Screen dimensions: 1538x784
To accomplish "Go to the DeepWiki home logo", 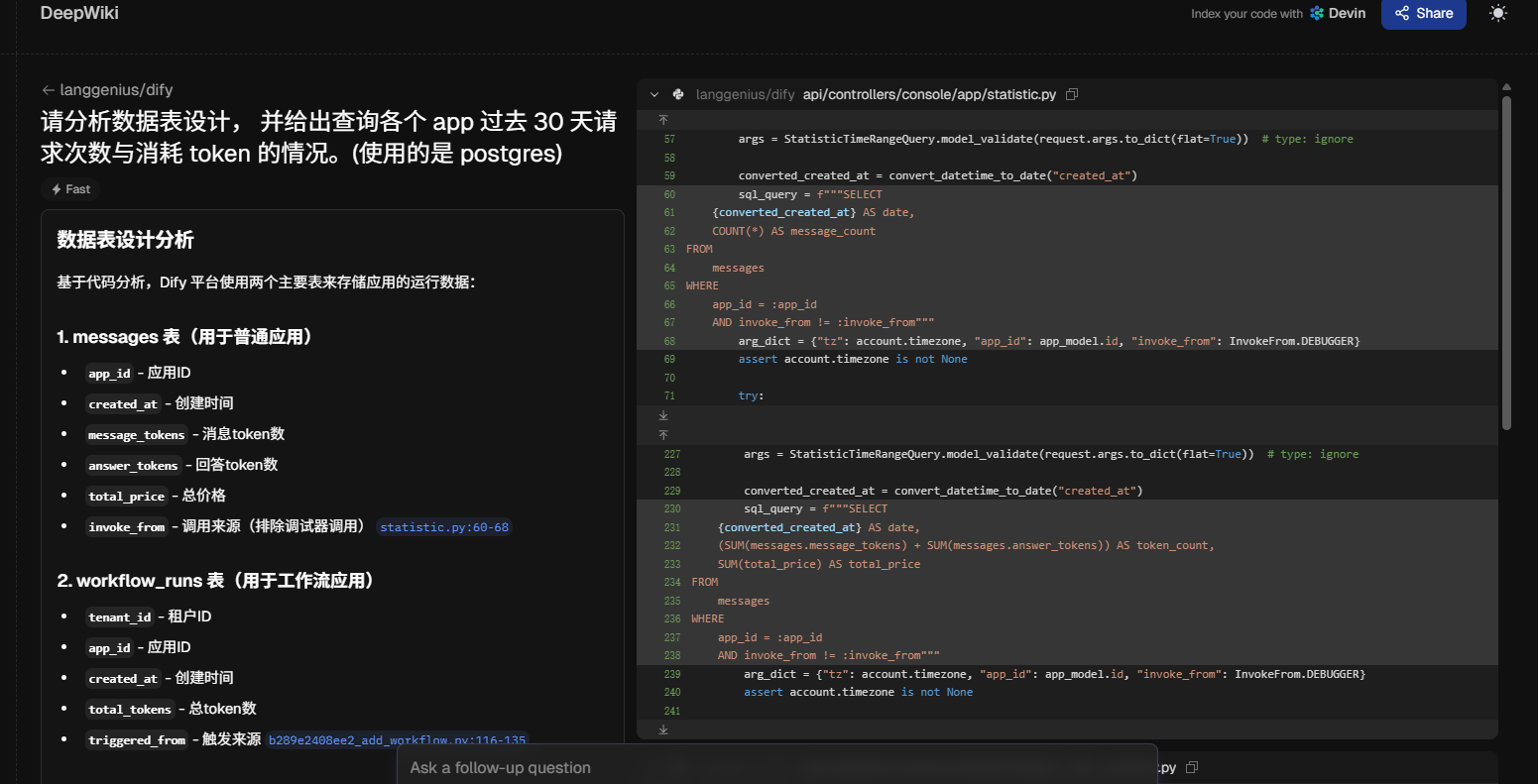I will [79, 13].
